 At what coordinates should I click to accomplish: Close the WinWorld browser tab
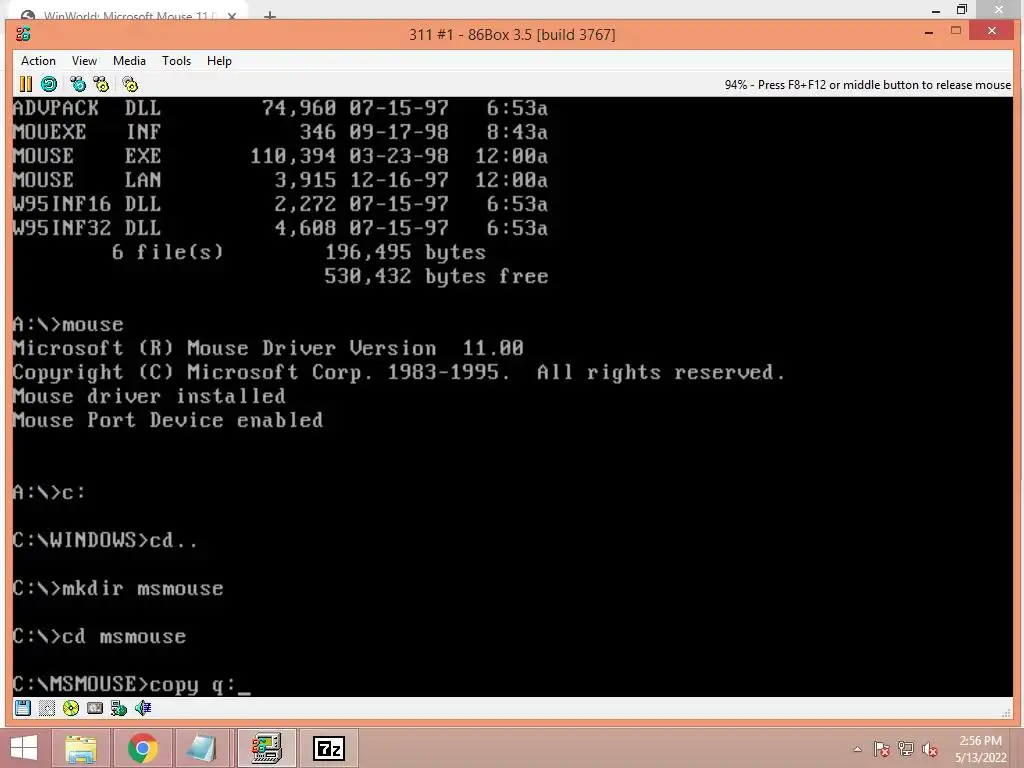(232, 16)
